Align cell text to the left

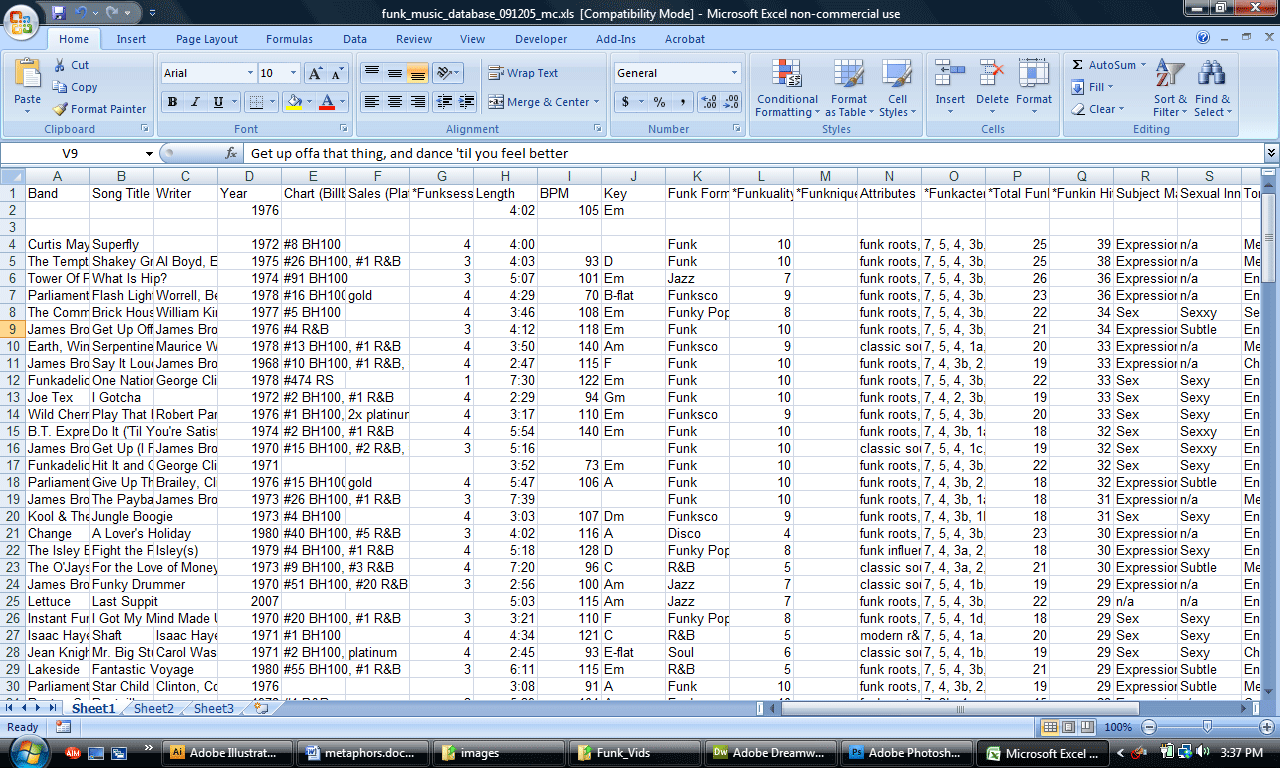coord(371,102)
